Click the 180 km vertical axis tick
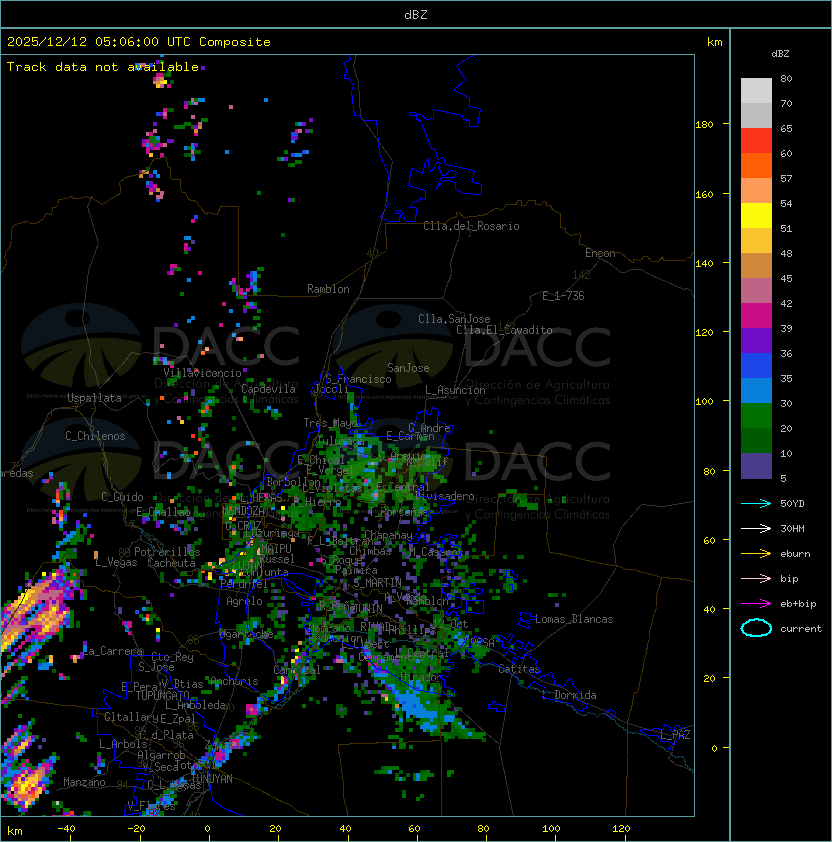The height and width of the screenshot is (842, 832). [704, 125]
